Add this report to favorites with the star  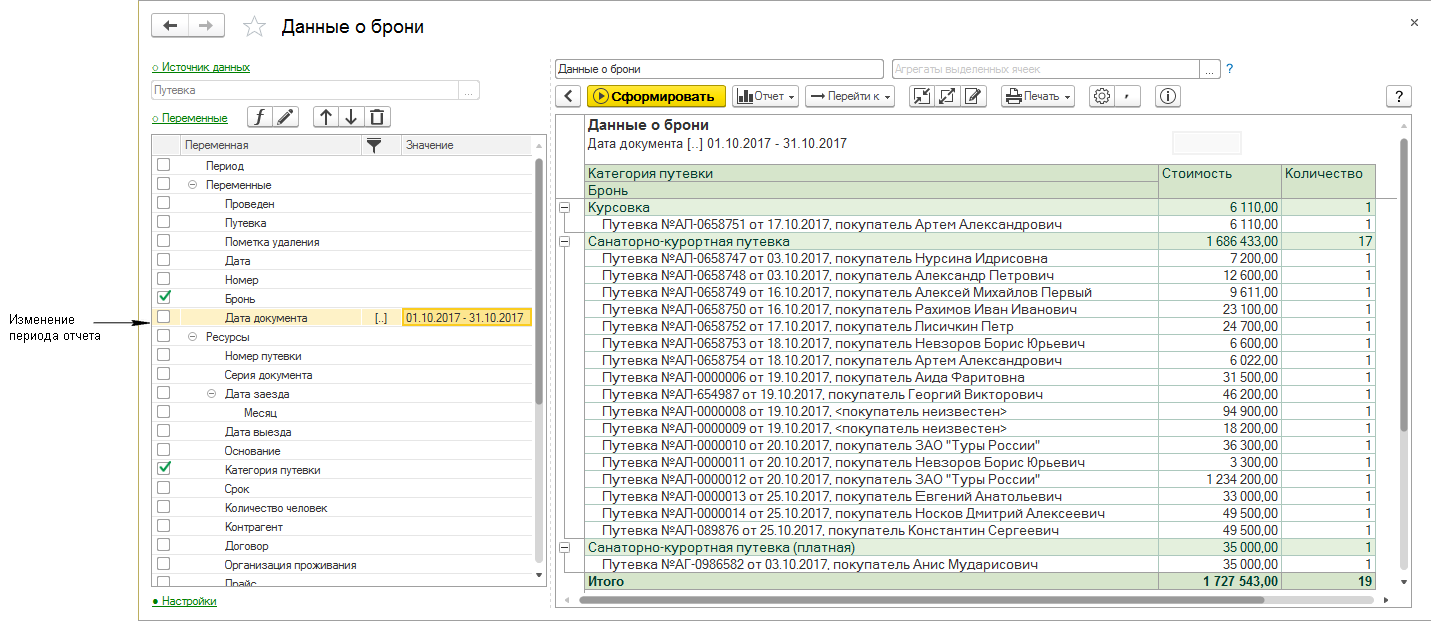coord(255,27)
